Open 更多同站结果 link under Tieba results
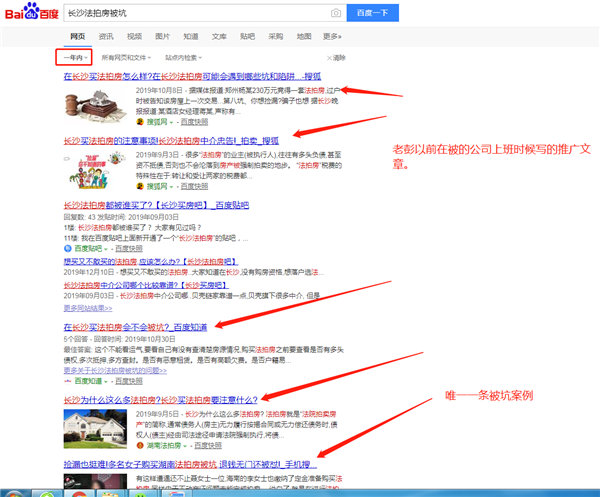 (x=88, y=308)
